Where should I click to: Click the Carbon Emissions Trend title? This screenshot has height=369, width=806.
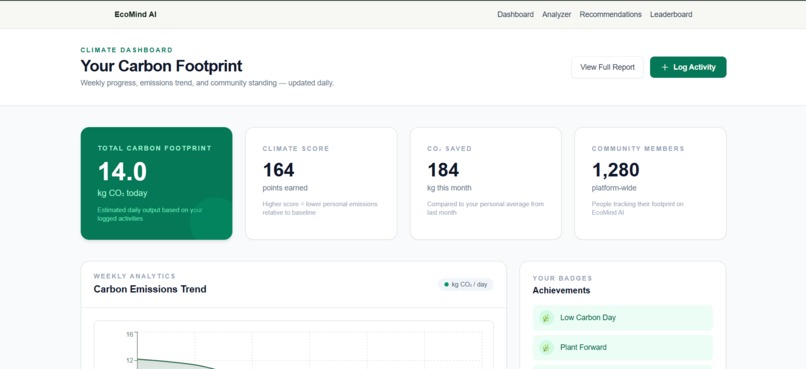coord(150,289)
